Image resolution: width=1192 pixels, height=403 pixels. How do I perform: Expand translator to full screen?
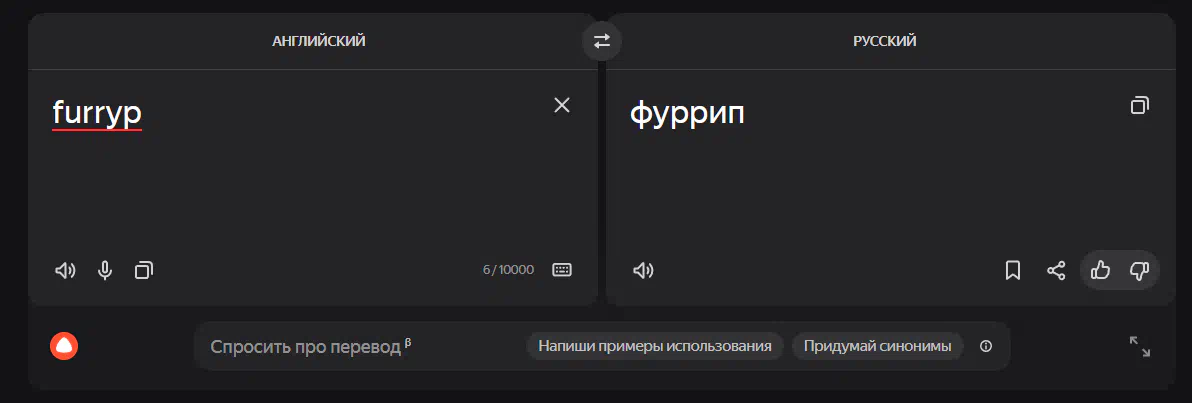(x=1140, y=347)
